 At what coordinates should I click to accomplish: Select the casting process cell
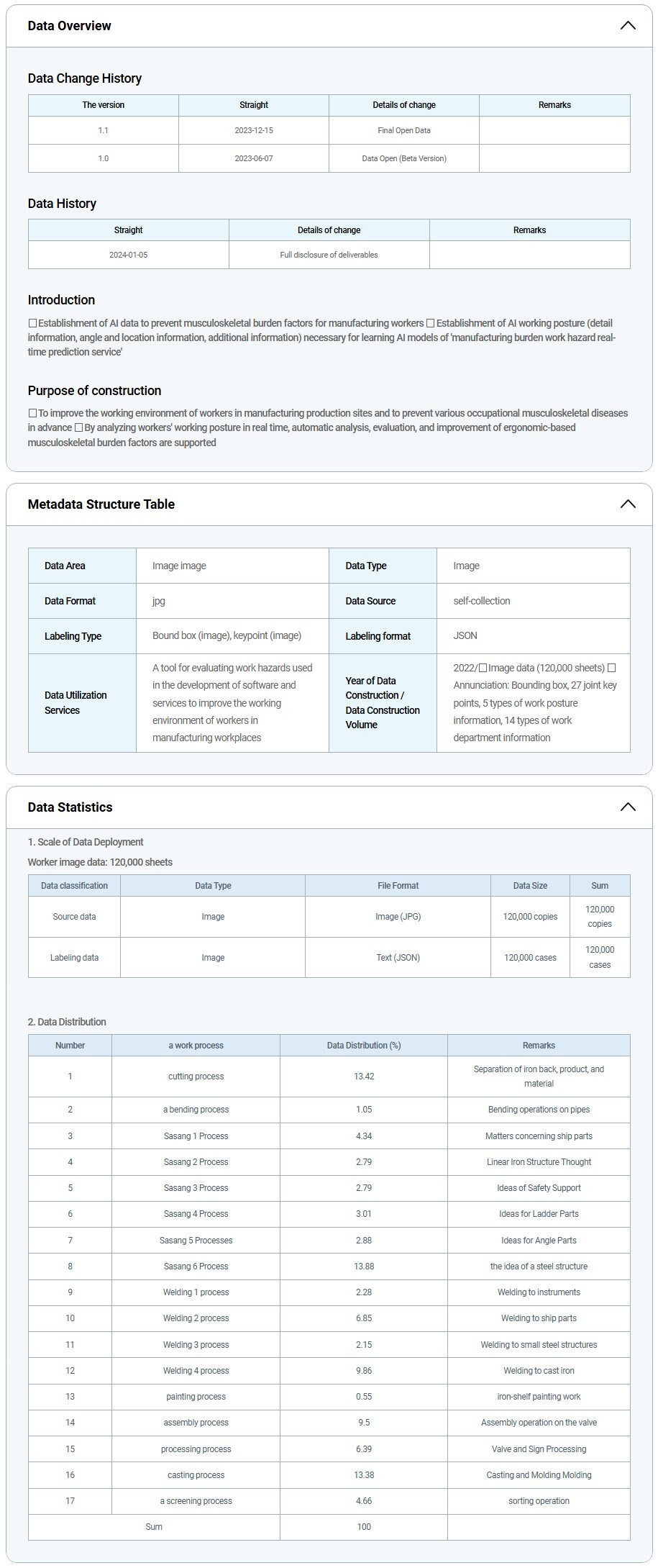(x=196, y=1475)
